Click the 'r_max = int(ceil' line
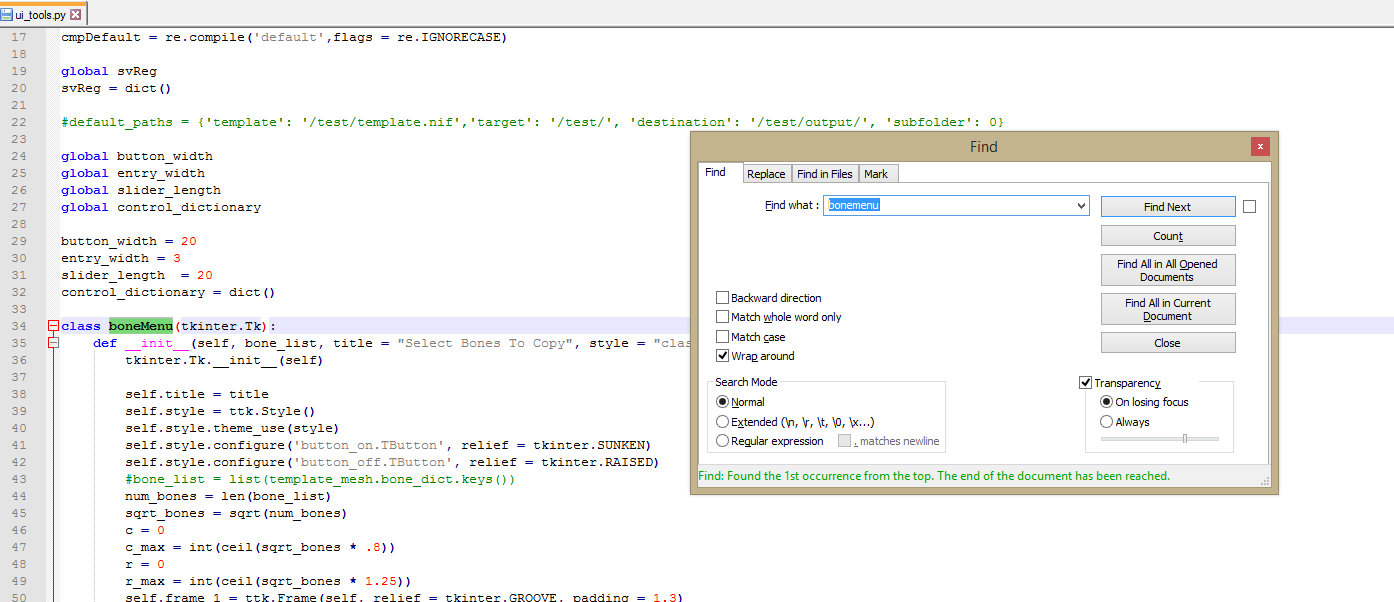Image resolution: width=1394 pixels, height=602 pixels. [268, 581]
